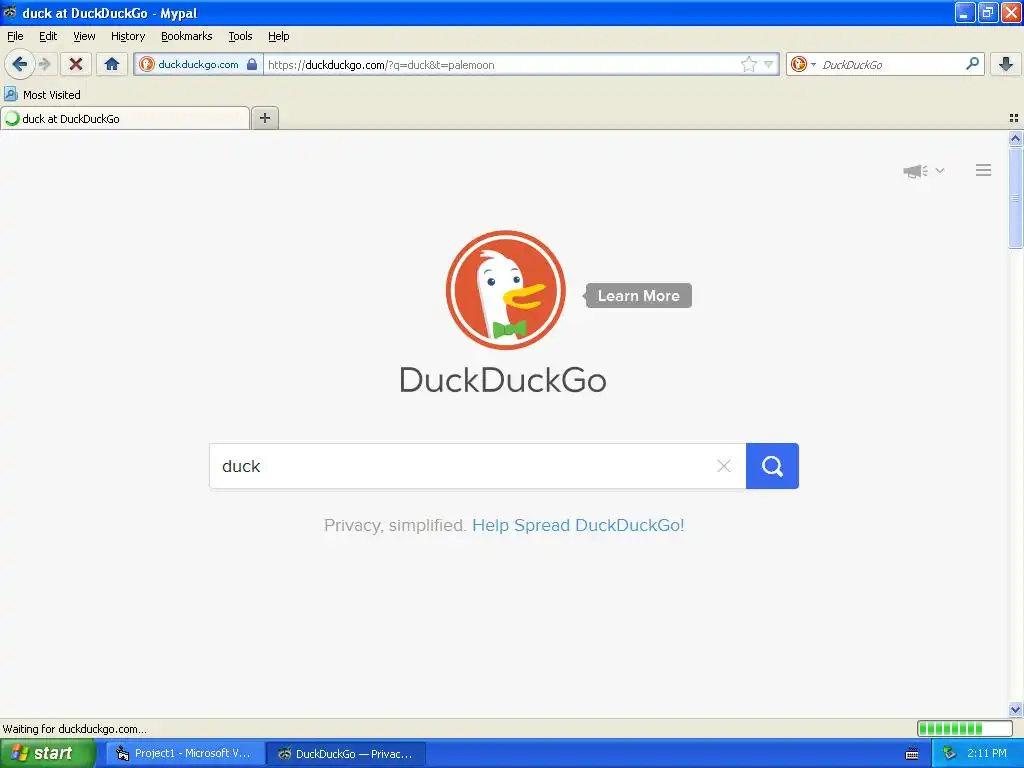Click the duckduckgo.com site identity icon
Image resolution: width=1024 pixels, height=768 pixels.
(147, 64)
